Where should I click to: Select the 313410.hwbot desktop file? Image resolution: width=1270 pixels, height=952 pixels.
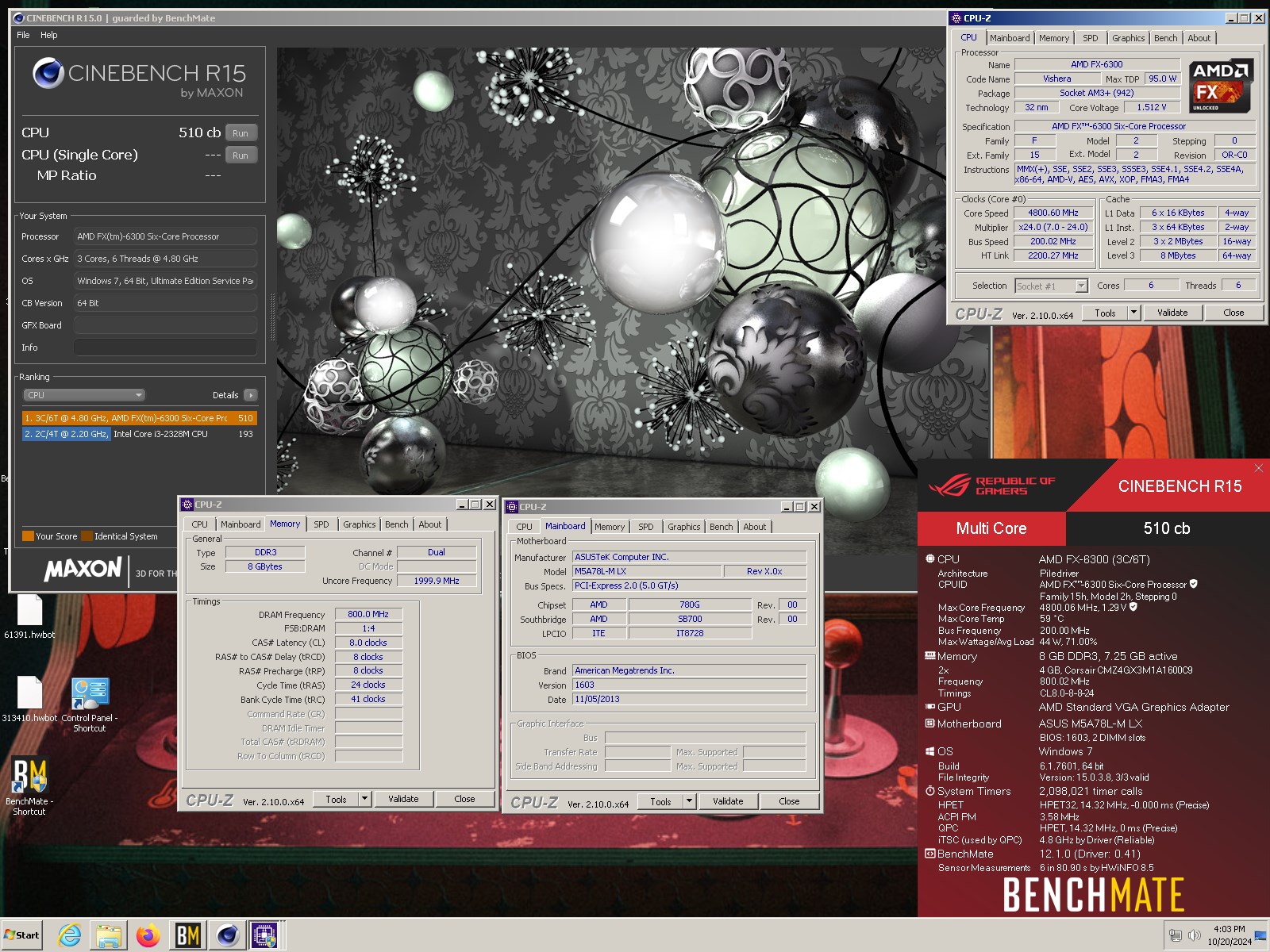tap(30, 700)
